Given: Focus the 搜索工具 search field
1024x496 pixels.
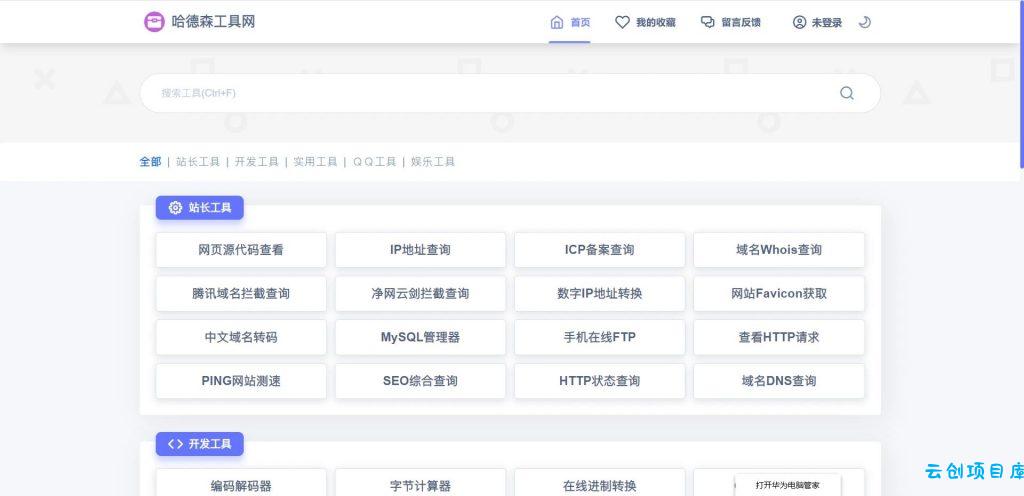Looking at the screenshot, I should pos(510,93).
